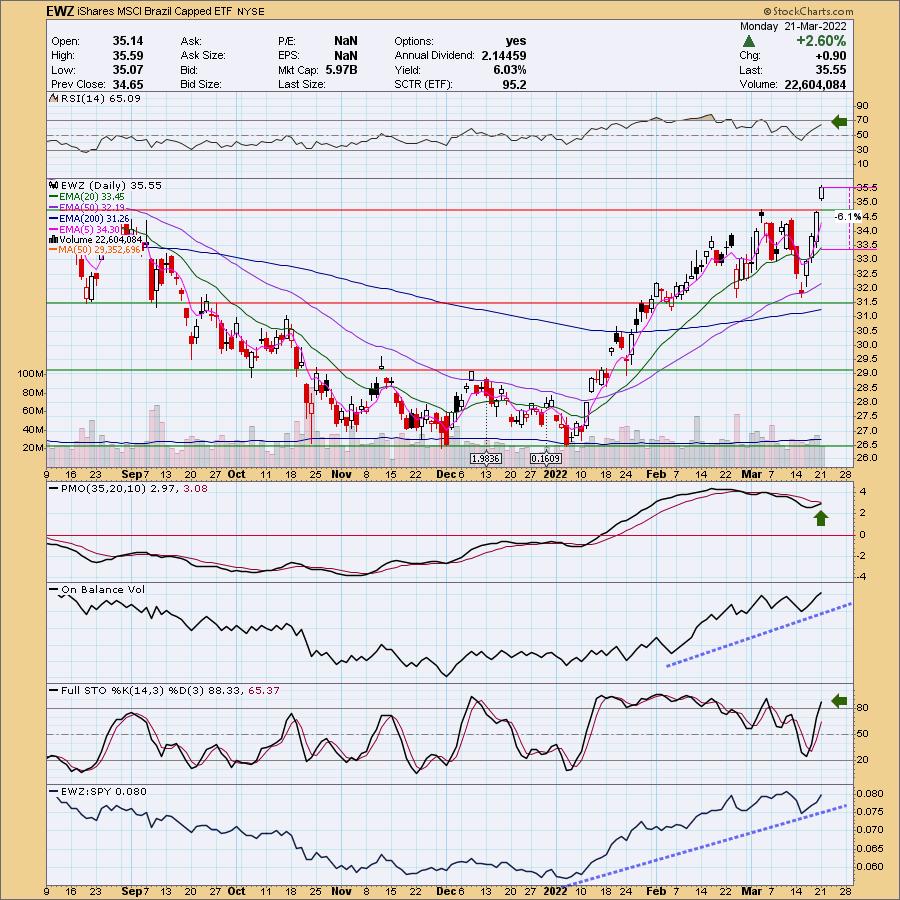Click the 100M volume axis label
Image resolution: width=900 pixels, height=900 pixels.
30,374
